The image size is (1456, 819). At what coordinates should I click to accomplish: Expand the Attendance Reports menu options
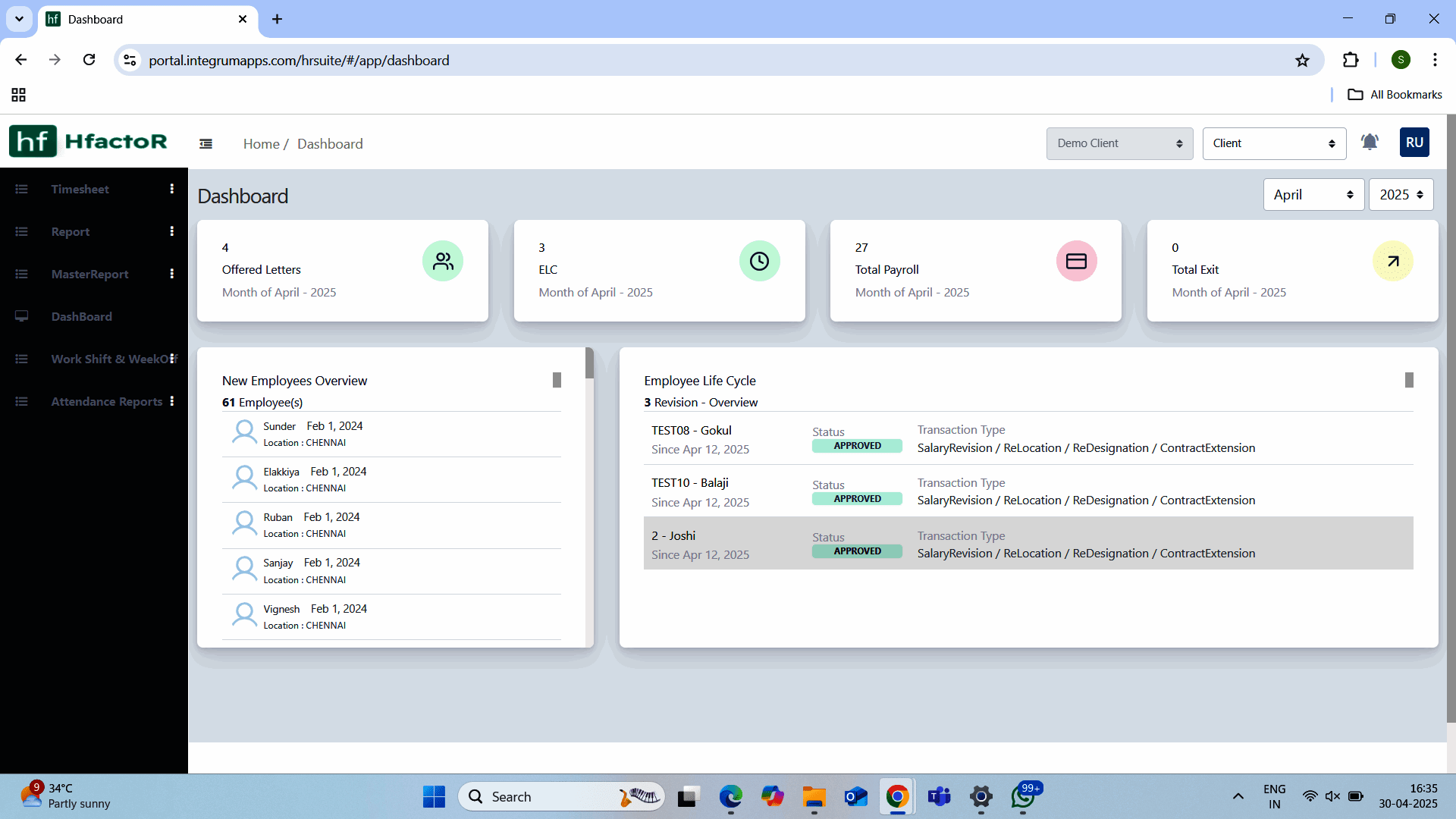click(x=172, y=401)
